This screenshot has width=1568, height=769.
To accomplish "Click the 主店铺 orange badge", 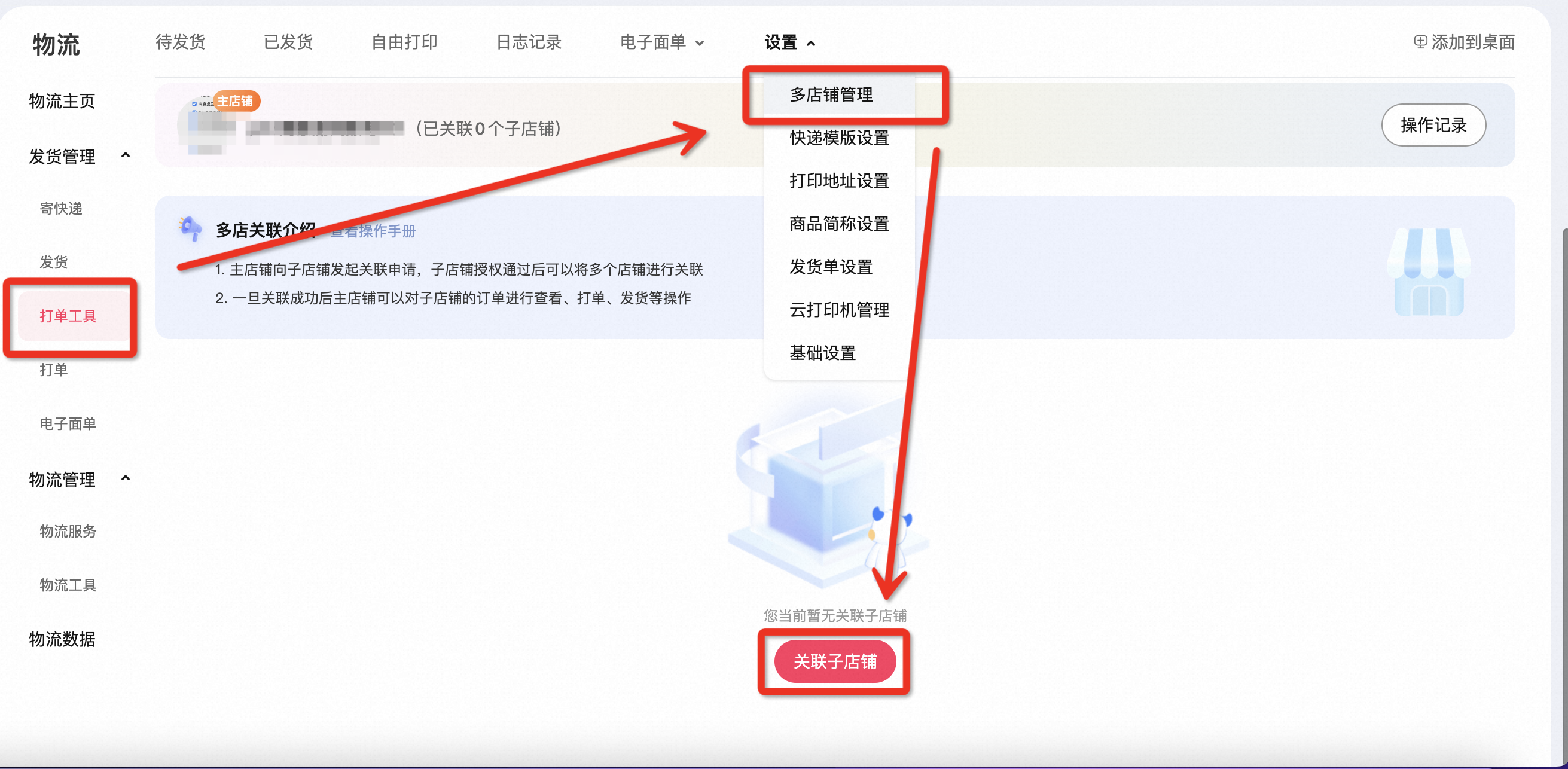I will pos(236,101).
